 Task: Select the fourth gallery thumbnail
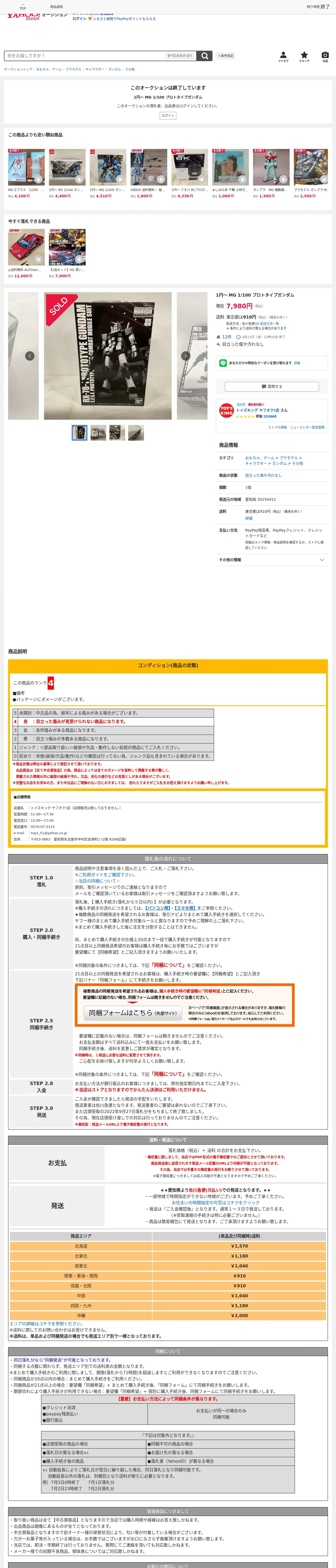[x=136, y=433]
